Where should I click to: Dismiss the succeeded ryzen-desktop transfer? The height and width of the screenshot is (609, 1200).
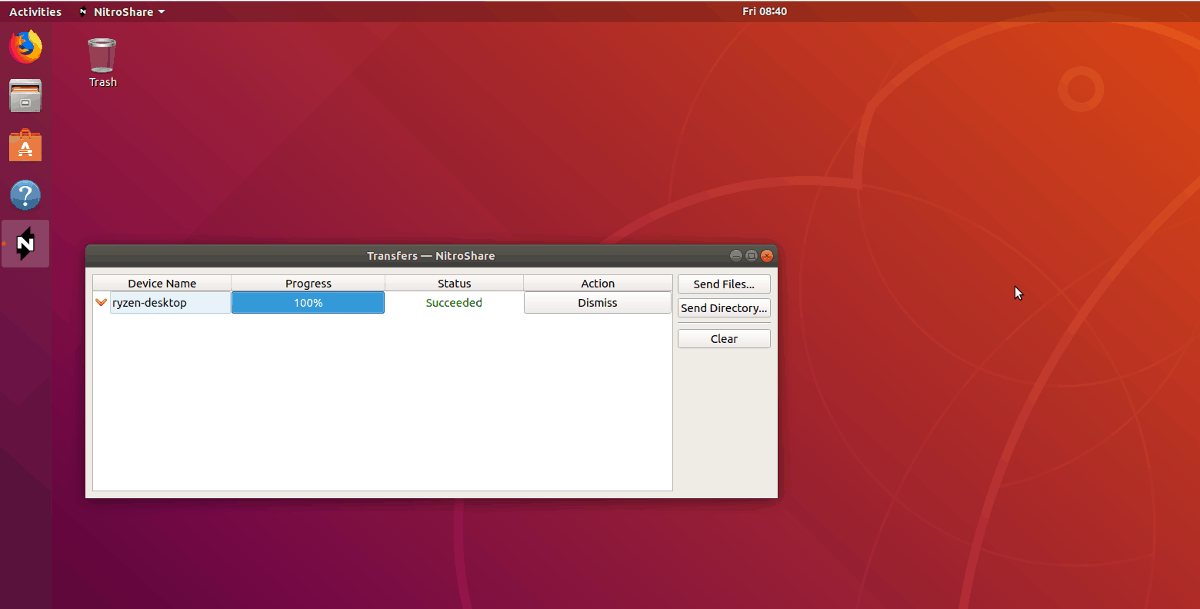(597, 302)
